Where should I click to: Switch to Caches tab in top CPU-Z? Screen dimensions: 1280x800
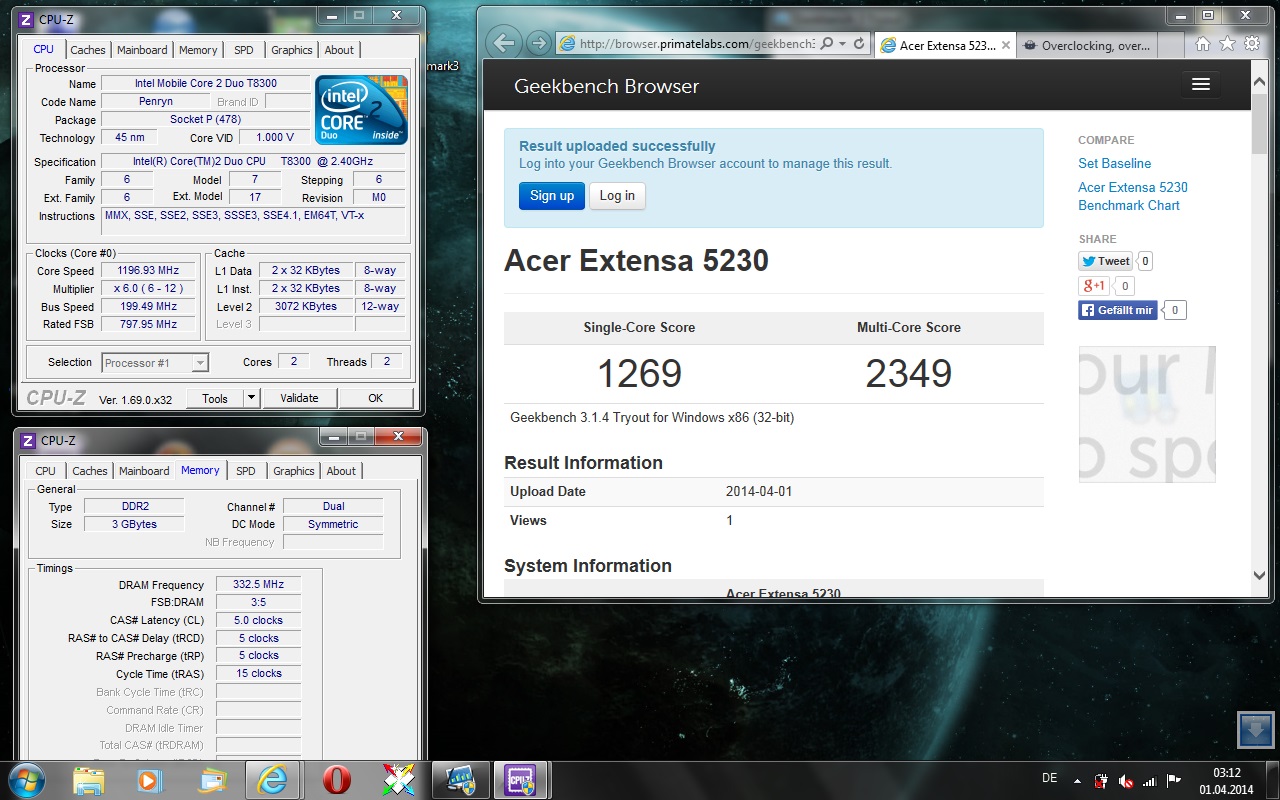tap(88, 50)
